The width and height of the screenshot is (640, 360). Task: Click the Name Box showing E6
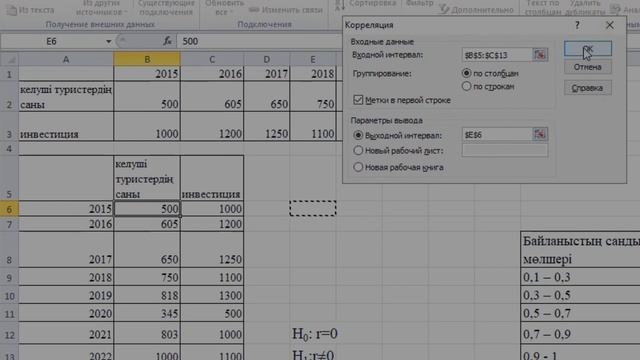click(x=51, y=41)
